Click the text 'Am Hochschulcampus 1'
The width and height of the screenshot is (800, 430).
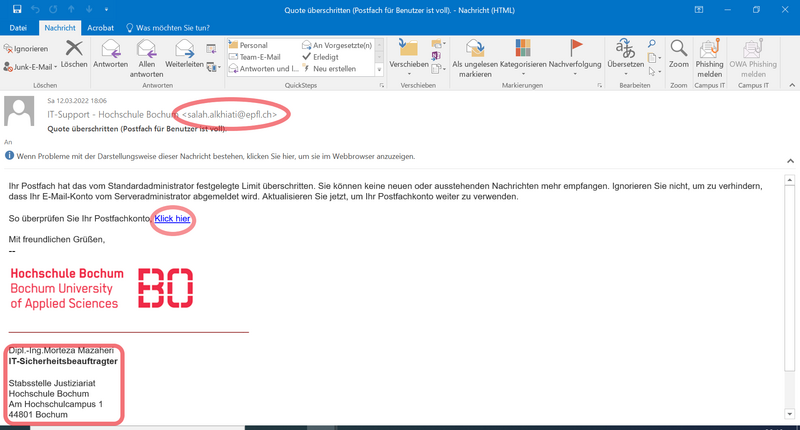pos(56,404)
